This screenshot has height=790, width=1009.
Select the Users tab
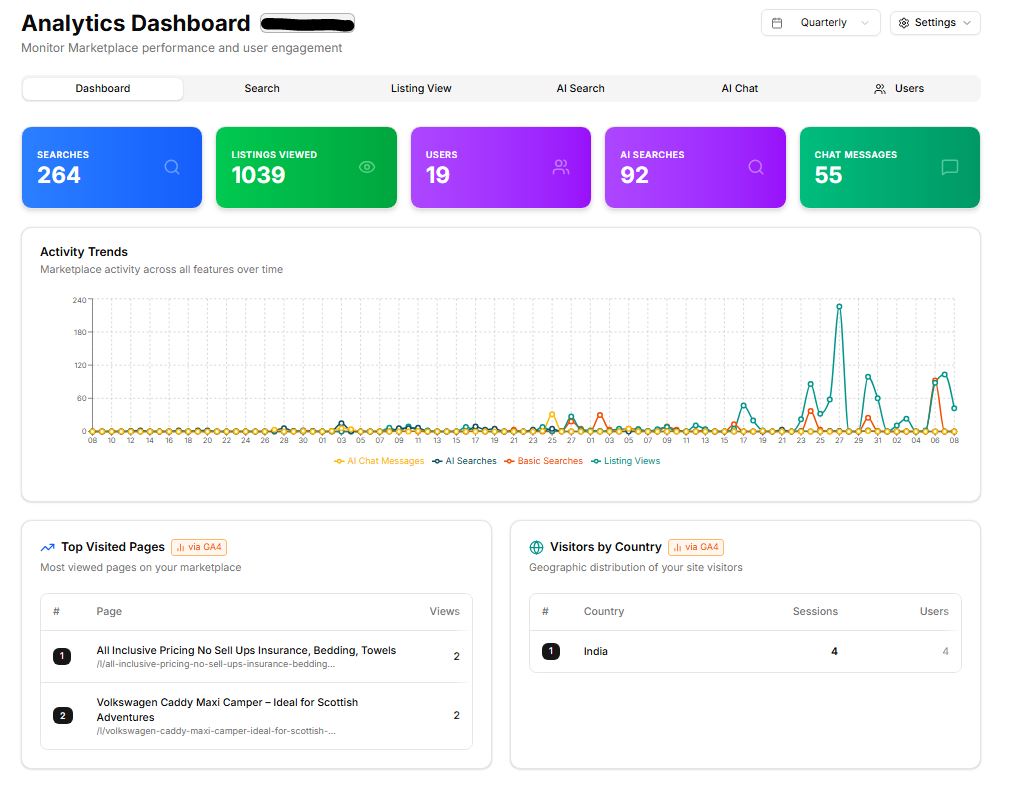tap(899, 89)
